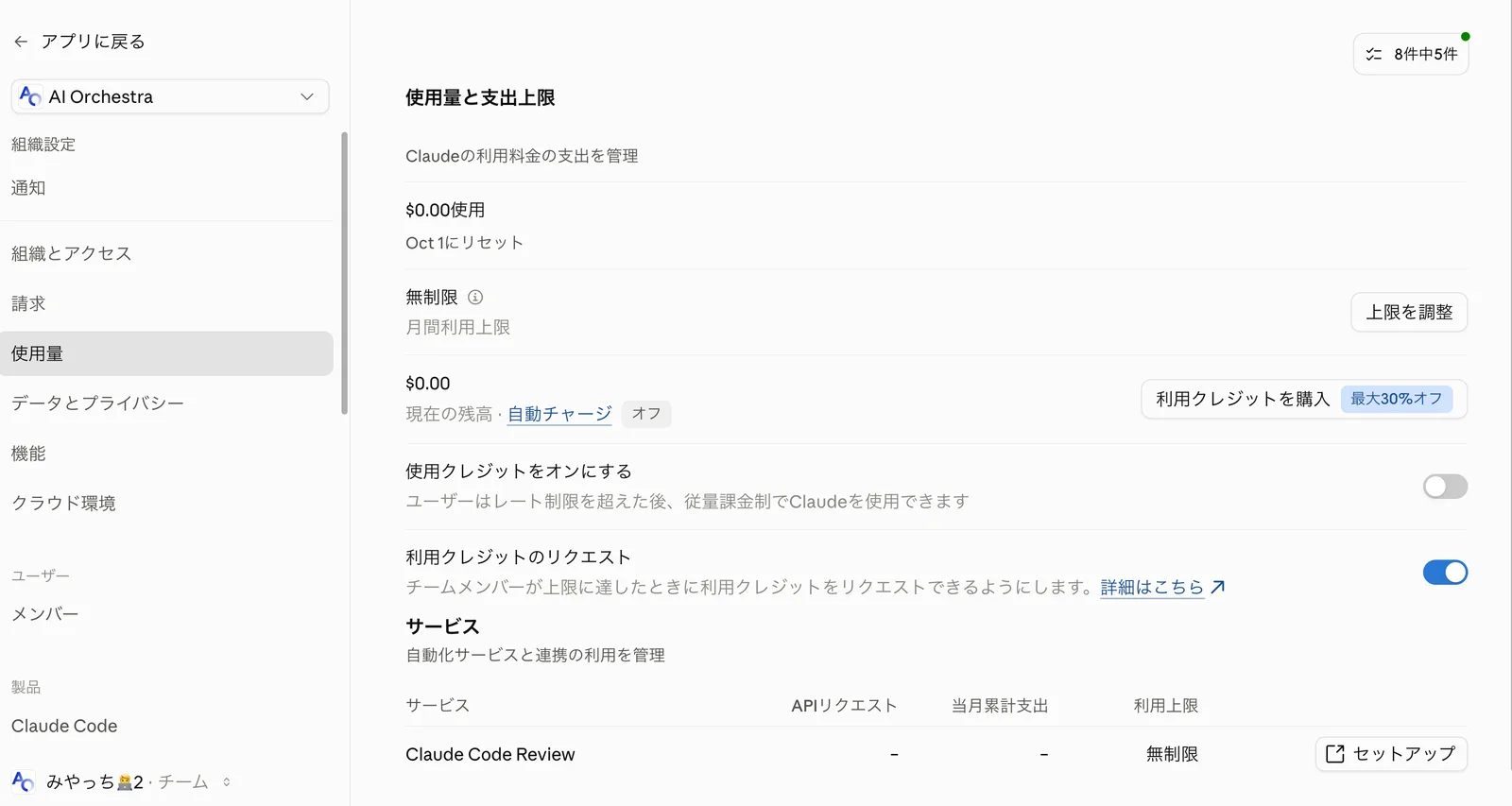Open 組織設定 in the sidebar
The width and height of the screenshot is (1512, 806).
click(x=43, y=145)
